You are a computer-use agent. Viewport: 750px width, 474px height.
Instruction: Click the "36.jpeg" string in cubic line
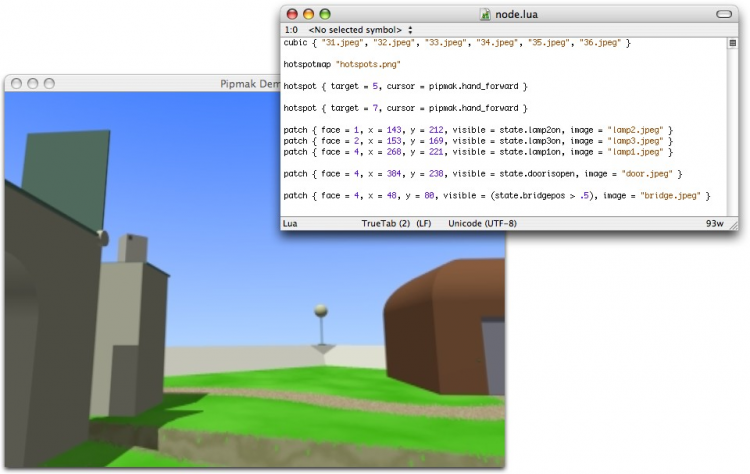pyautogui.click(x=600, y=43)
